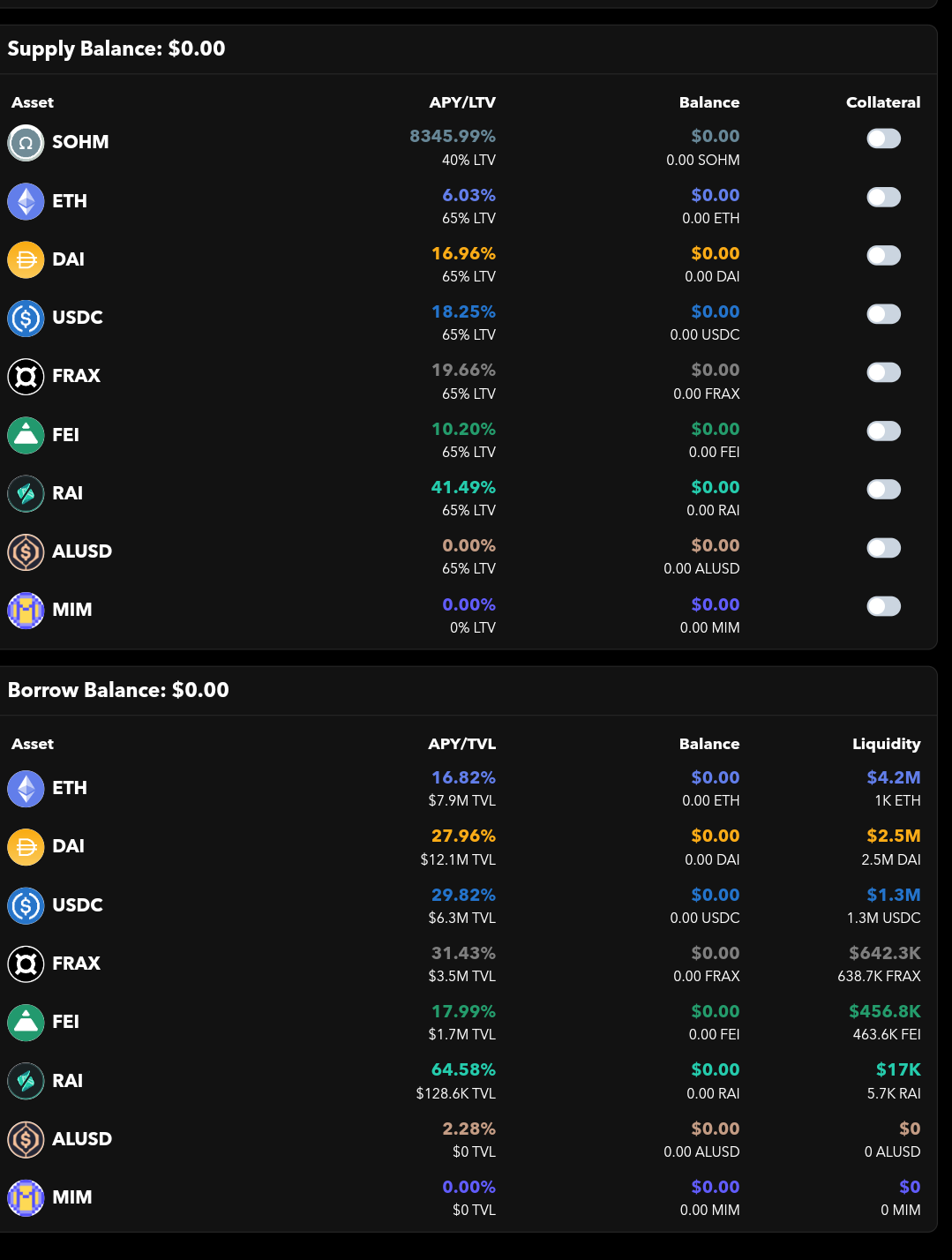Select the ALUSD icon in Borrow section
The image size is (952, 1260).
click(x=26, y=1139)
